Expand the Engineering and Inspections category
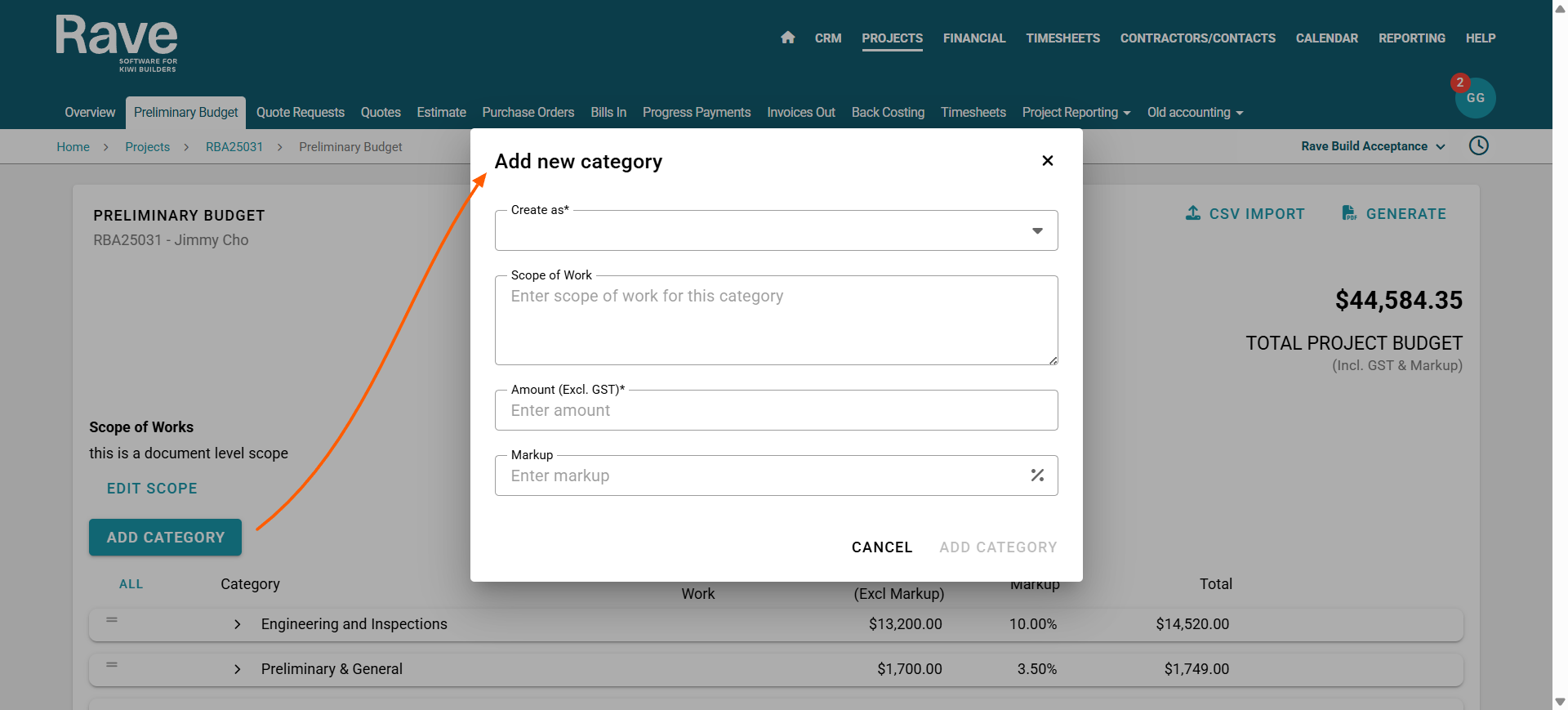The width and height of the screenshot is (1568, 710). (238, 624)
